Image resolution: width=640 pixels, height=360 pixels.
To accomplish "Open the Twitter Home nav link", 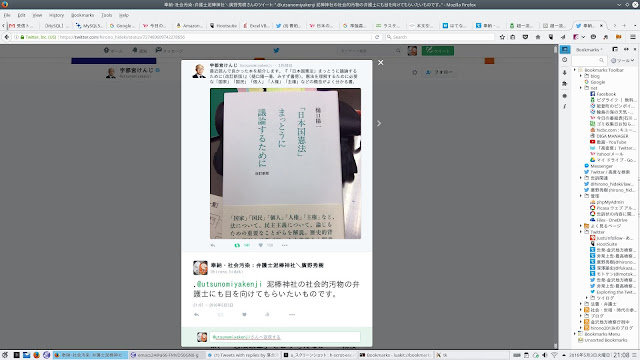I will (x=113, y=51).
